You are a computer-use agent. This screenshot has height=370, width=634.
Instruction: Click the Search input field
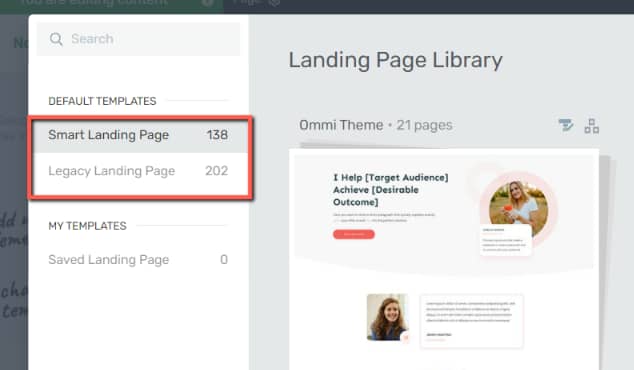pyautogui.click(x=138, y=39)
